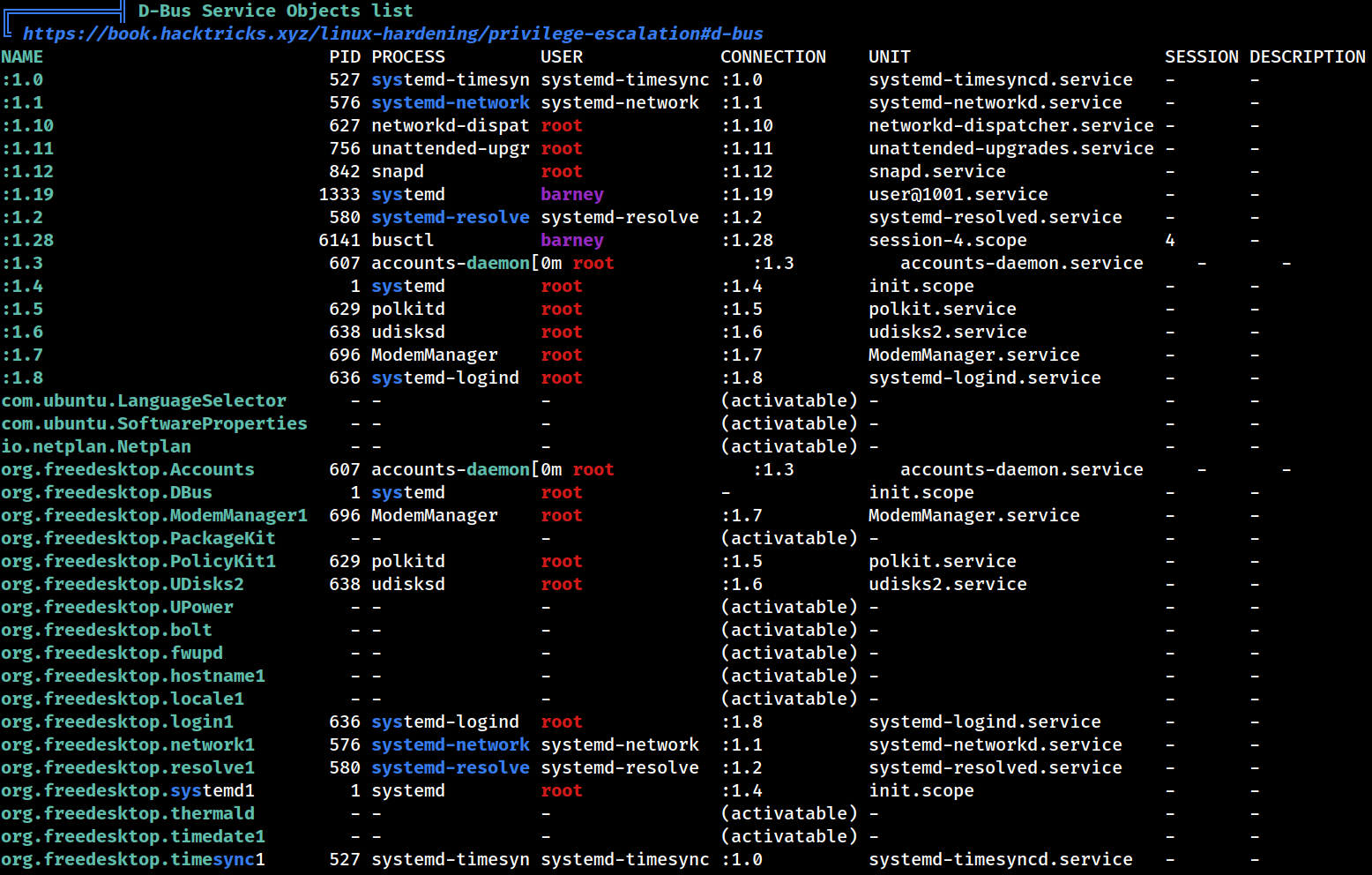Select user barney on busctl row
The width and height of the screenshot is (1372, 875).
tap(572, 240)
